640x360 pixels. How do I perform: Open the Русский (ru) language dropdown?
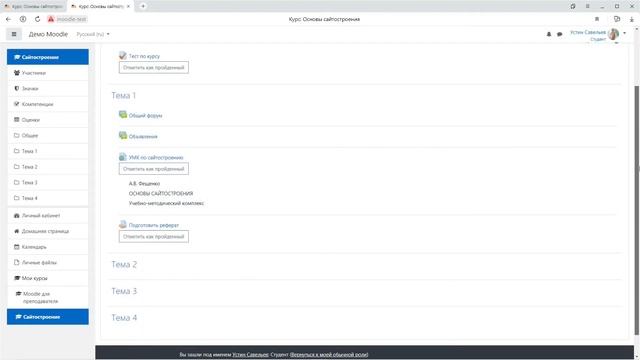(93, 34)
